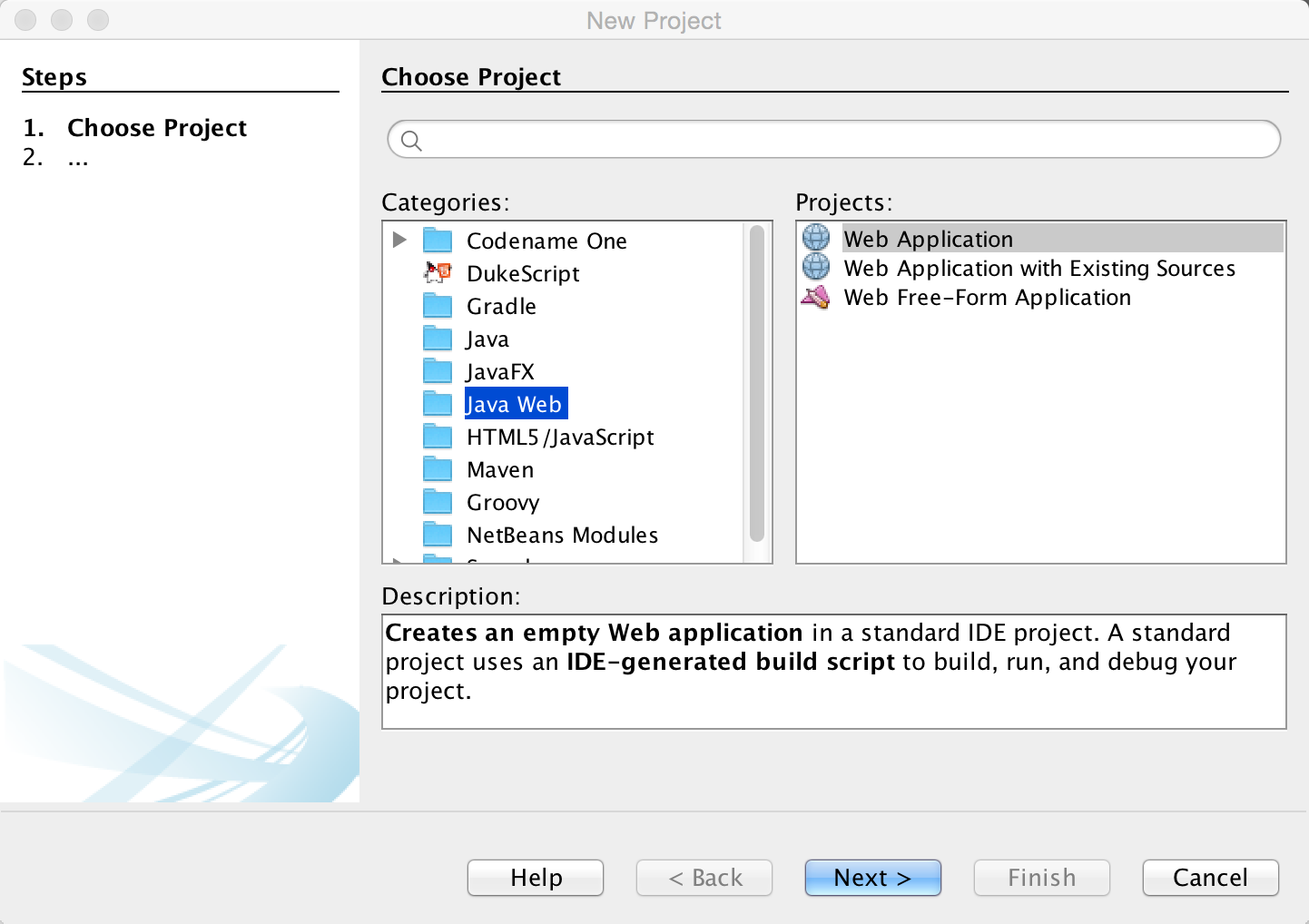Image resolution: width=1309 pixels, height=924 pixels.
Task: Choose Web Application with Existing Sources project
Action: tap(1038, 268)
